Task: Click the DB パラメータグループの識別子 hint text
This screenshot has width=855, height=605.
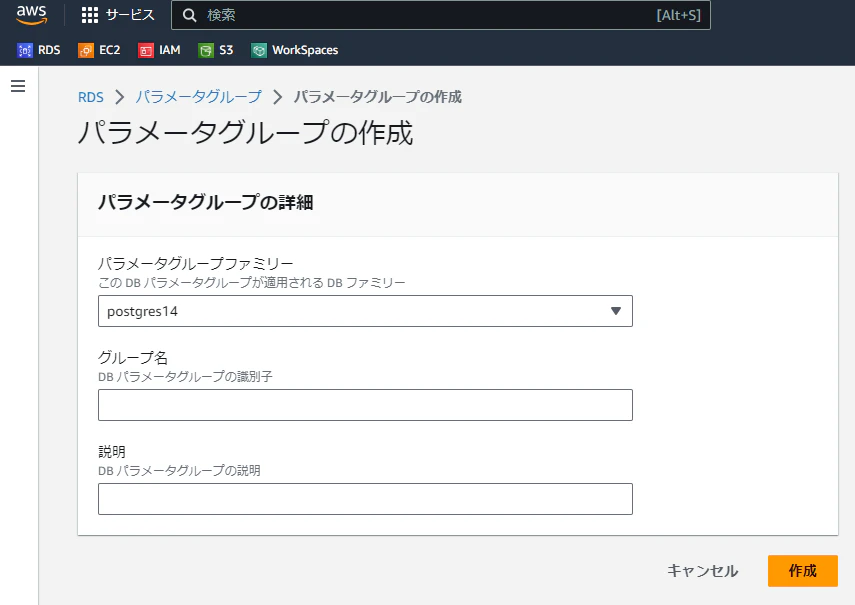Action: pos(185,377)
